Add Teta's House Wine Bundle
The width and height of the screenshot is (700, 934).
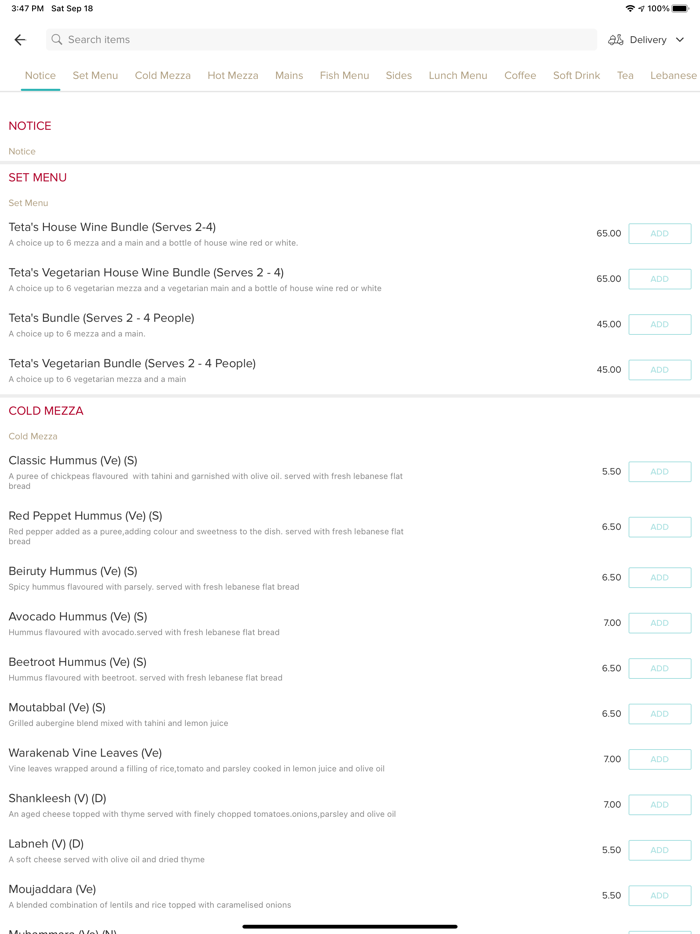[659, 234]
